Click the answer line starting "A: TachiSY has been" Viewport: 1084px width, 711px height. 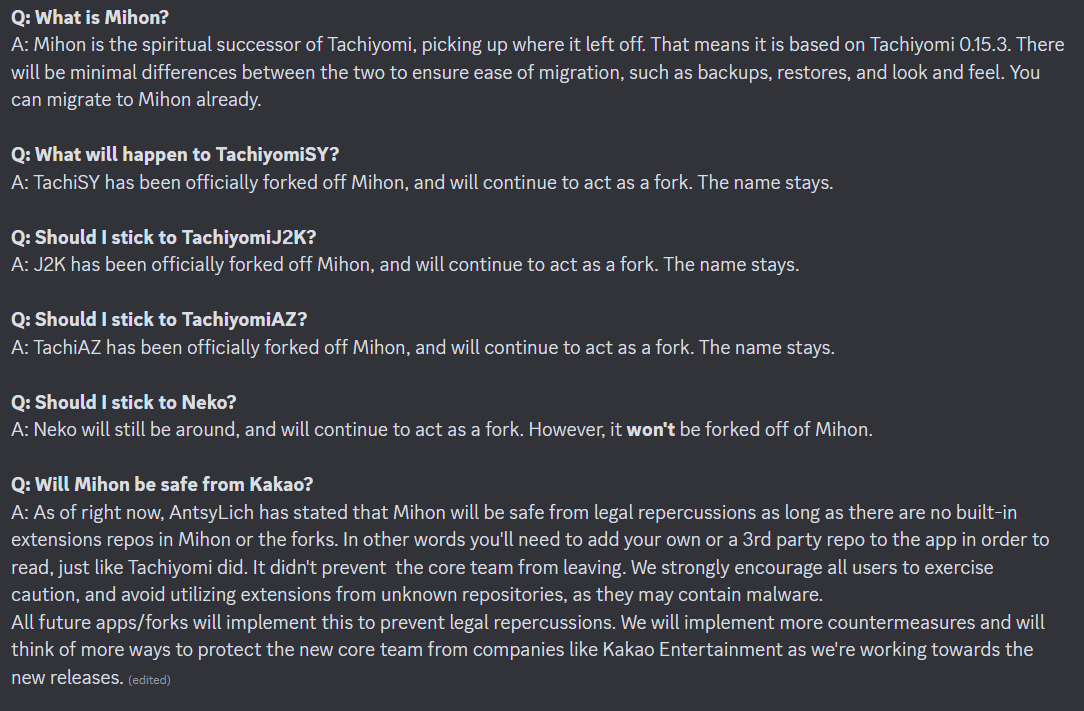[422, 183]
